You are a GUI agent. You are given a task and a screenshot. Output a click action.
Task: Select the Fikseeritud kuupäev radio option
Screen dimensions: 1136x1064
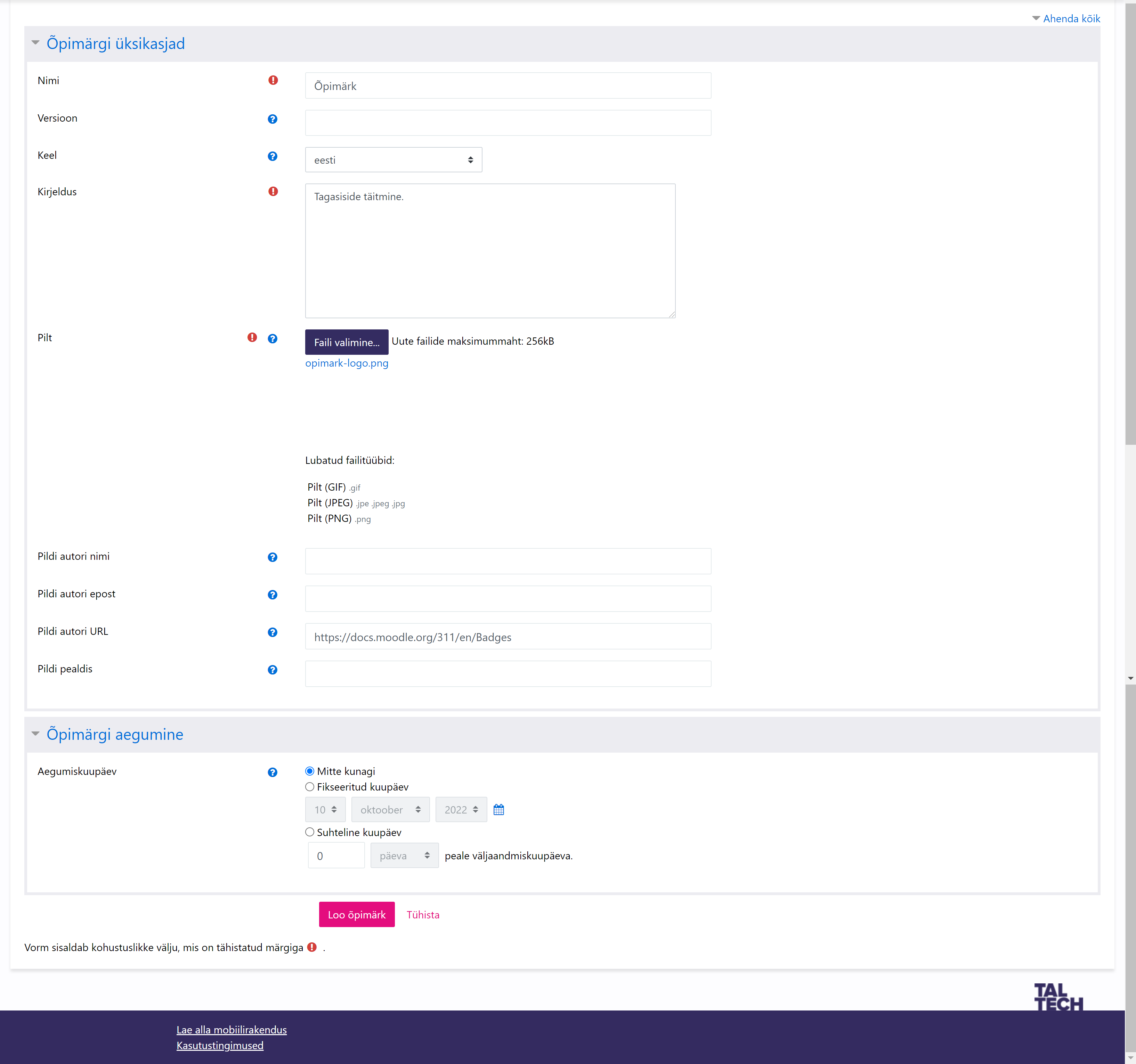click(310, 787)
